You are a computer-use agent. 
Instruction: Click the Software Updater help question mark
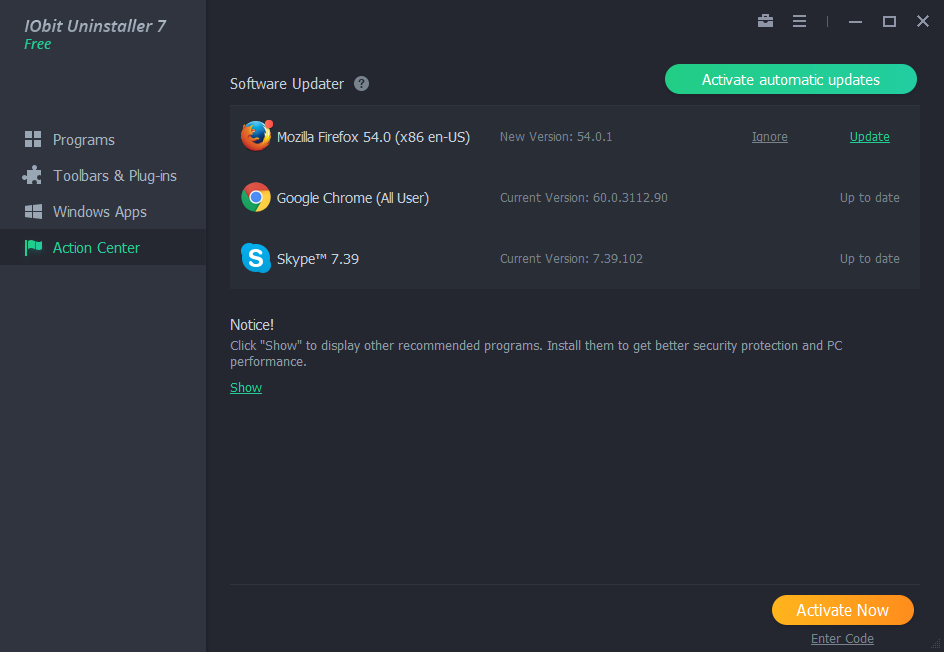click(x=361, y=84)
